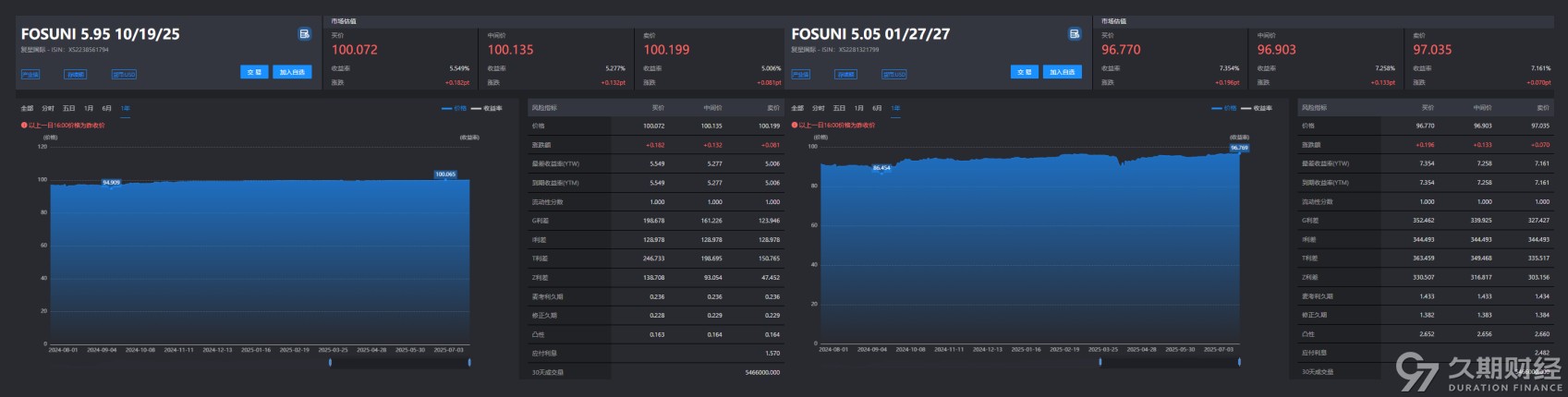The width and height of the screenshot is (1568, 397).
Task: Toggle 价格 legend series in FOSUNI 5.95 chart
Action: (454, 108)
